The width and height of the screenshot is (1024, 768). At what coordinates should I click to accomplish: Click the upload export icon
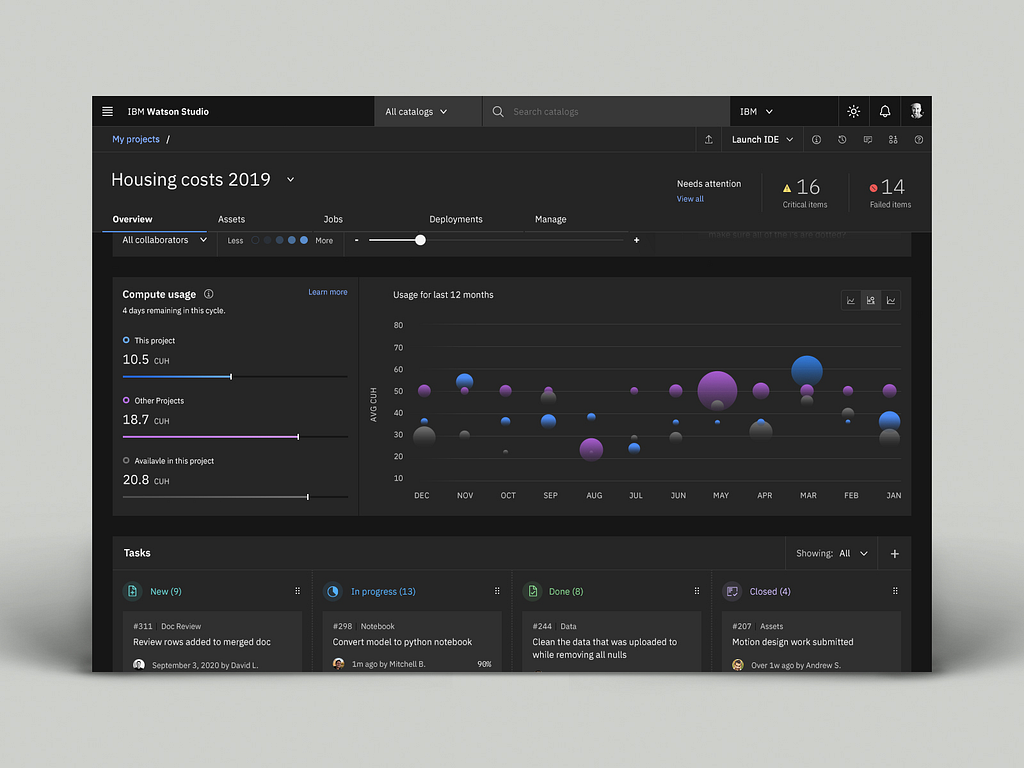coord(709,140)
